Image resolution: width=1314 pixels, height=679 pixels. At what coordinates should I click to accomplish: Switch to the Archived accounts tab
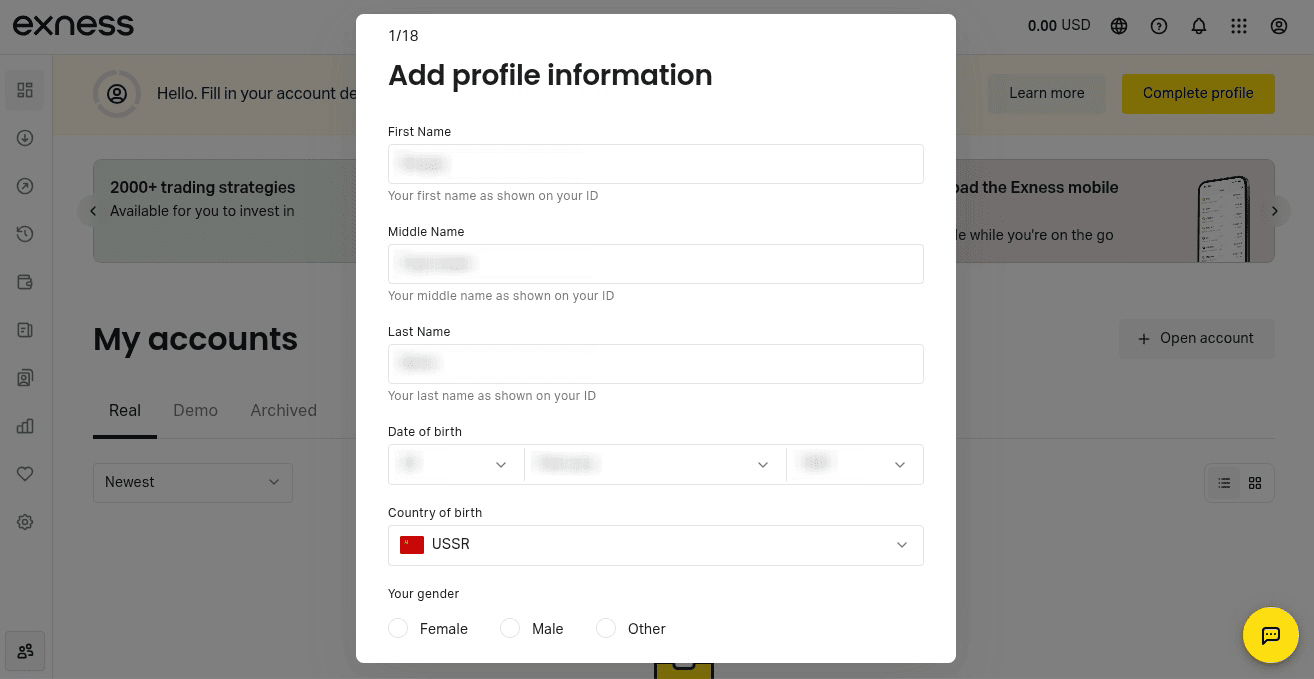pos(283,410)
